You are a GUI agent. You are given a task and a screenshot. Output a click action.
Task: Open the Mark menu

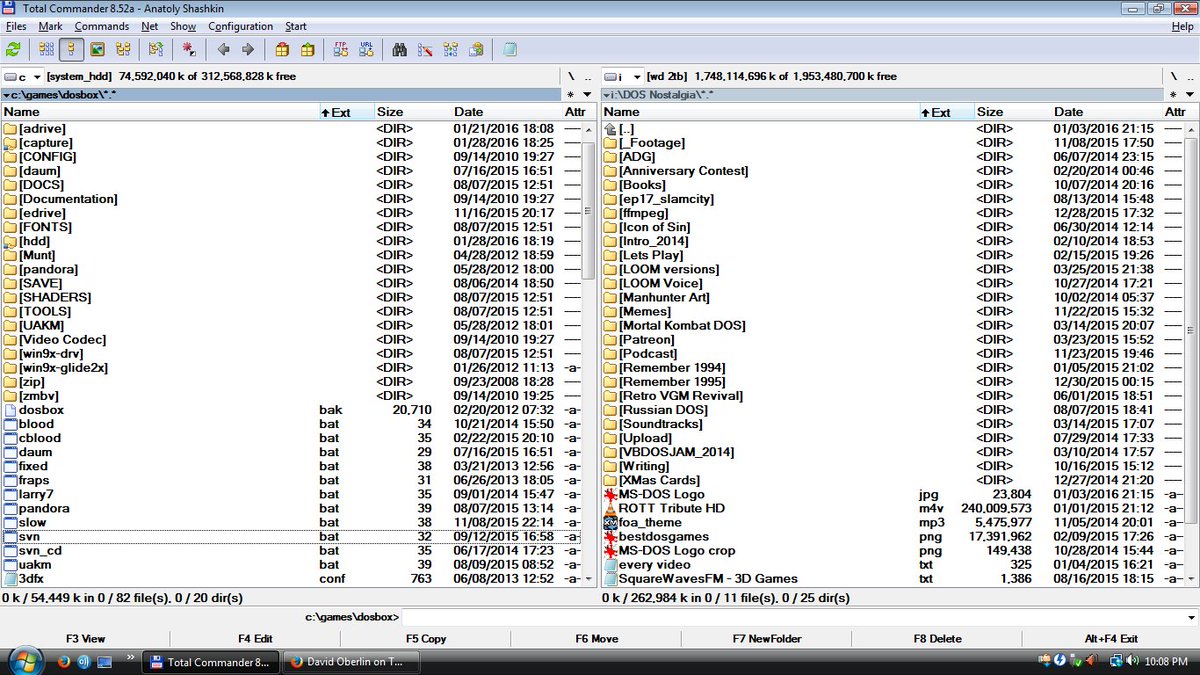pos(50,26)
